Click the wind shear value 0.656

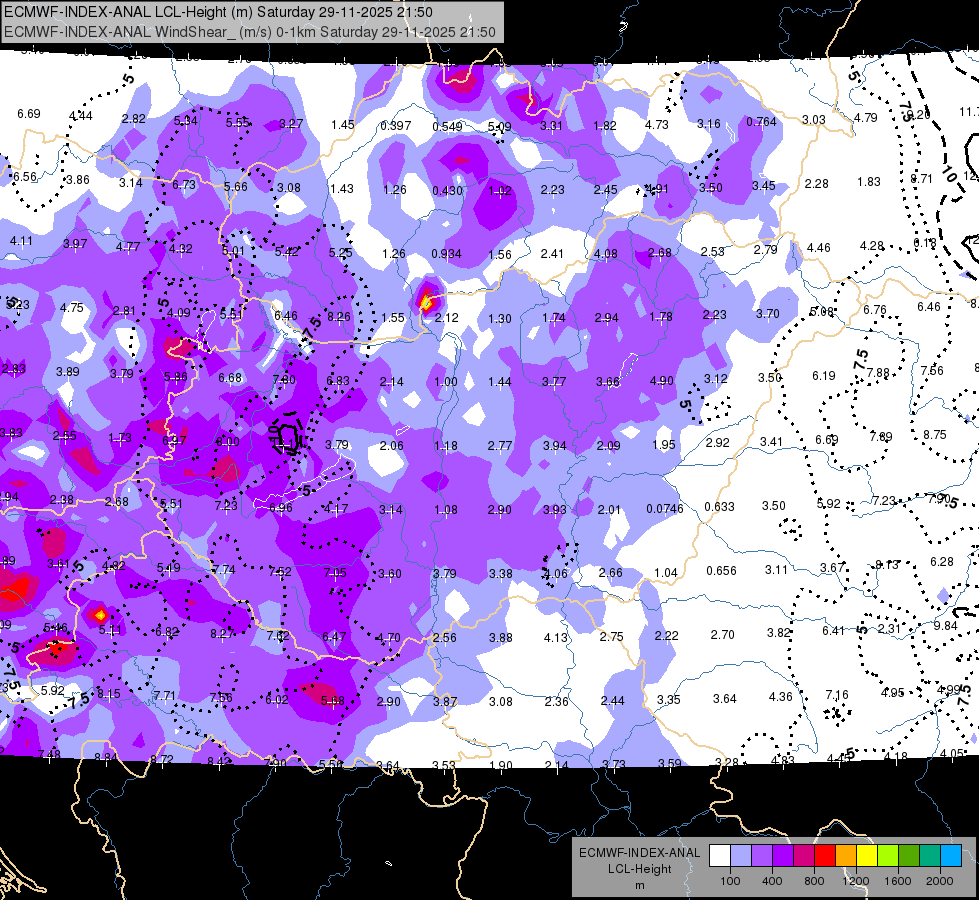pyautogui.click(x=721, y=571)
